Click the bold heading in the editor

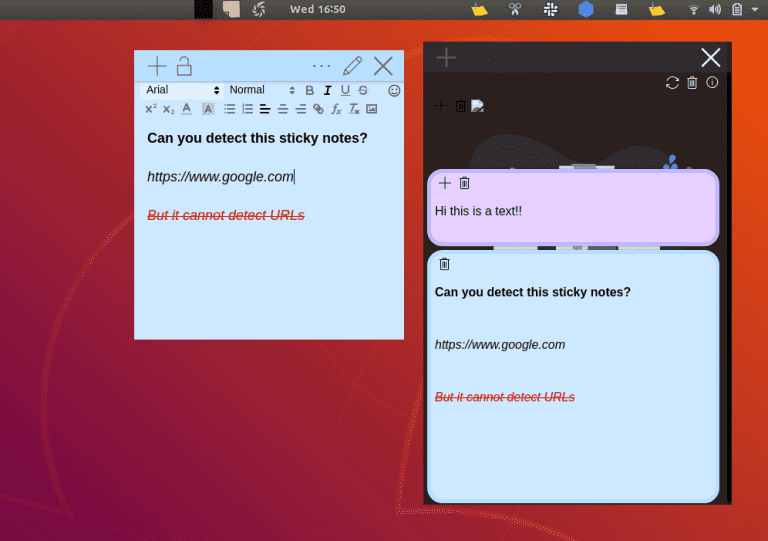pyautogui.click(x=257, y=138)
